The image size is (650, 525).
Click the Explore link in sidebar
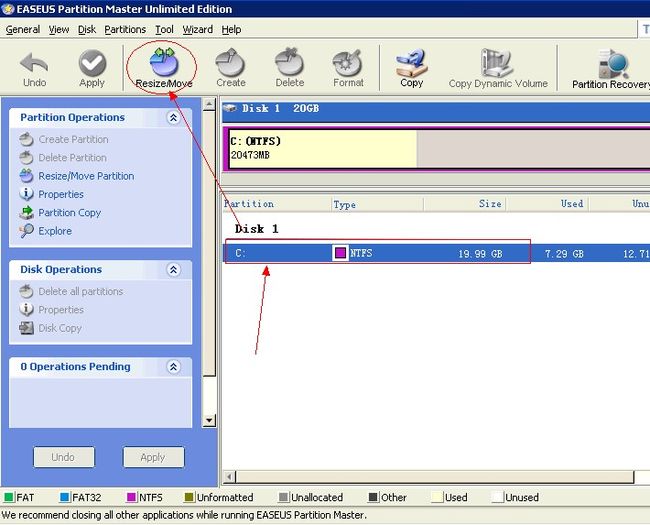pyautogui.click(x=55, y=231)
